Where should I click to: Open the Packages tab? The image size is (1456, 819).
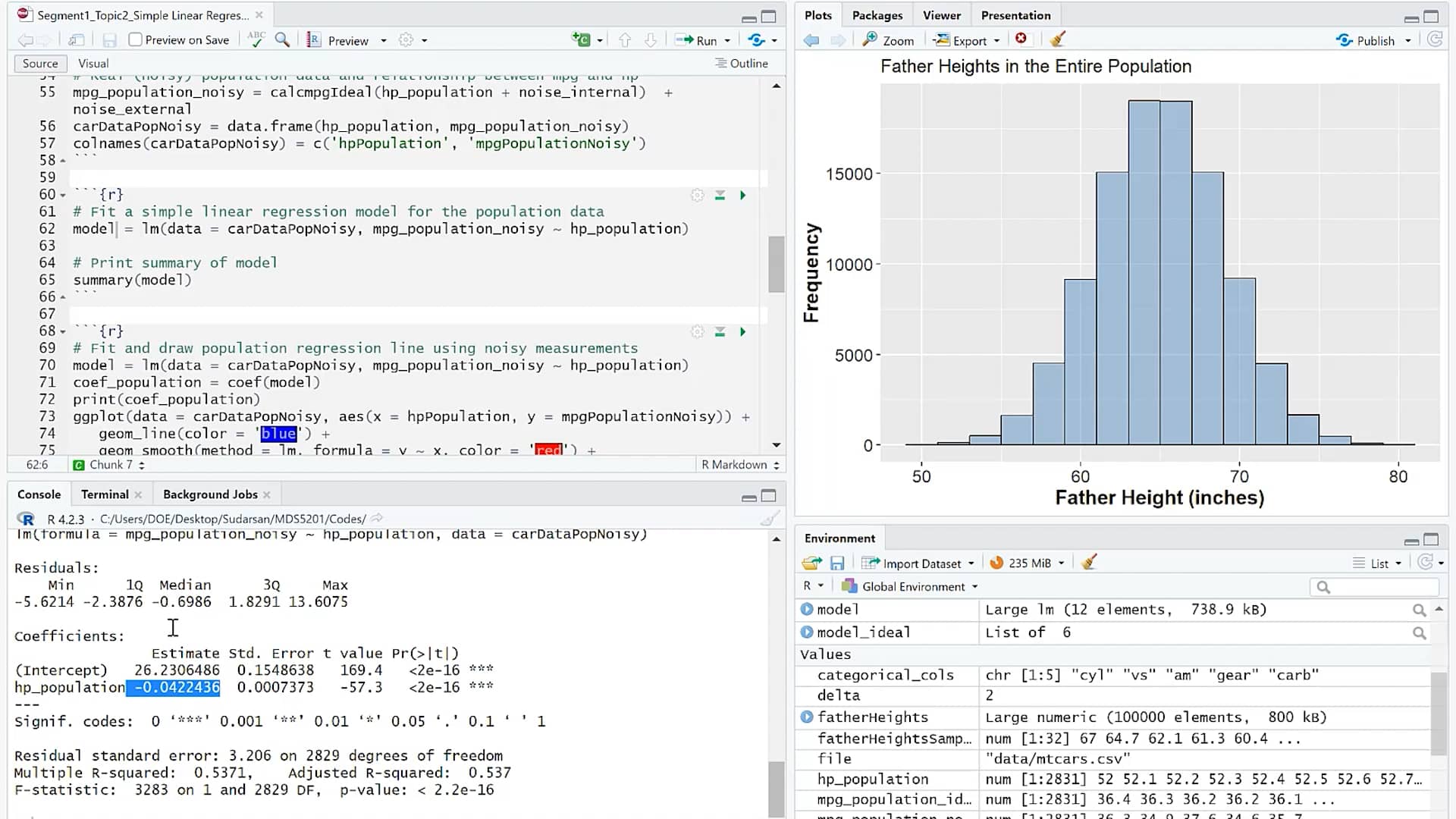(x=877, y=15)
